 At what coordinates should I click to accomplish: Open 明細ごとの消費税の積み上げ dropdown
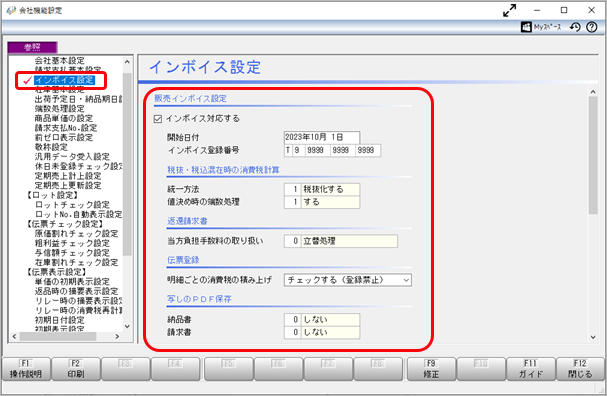point(348,280)
